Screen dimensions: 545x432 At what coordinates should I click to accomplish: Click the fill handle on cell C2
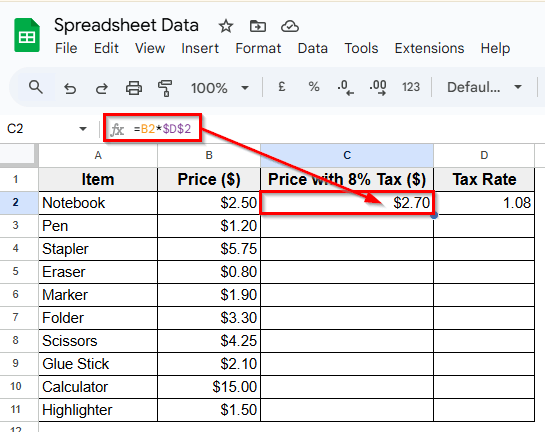(434, 215)
